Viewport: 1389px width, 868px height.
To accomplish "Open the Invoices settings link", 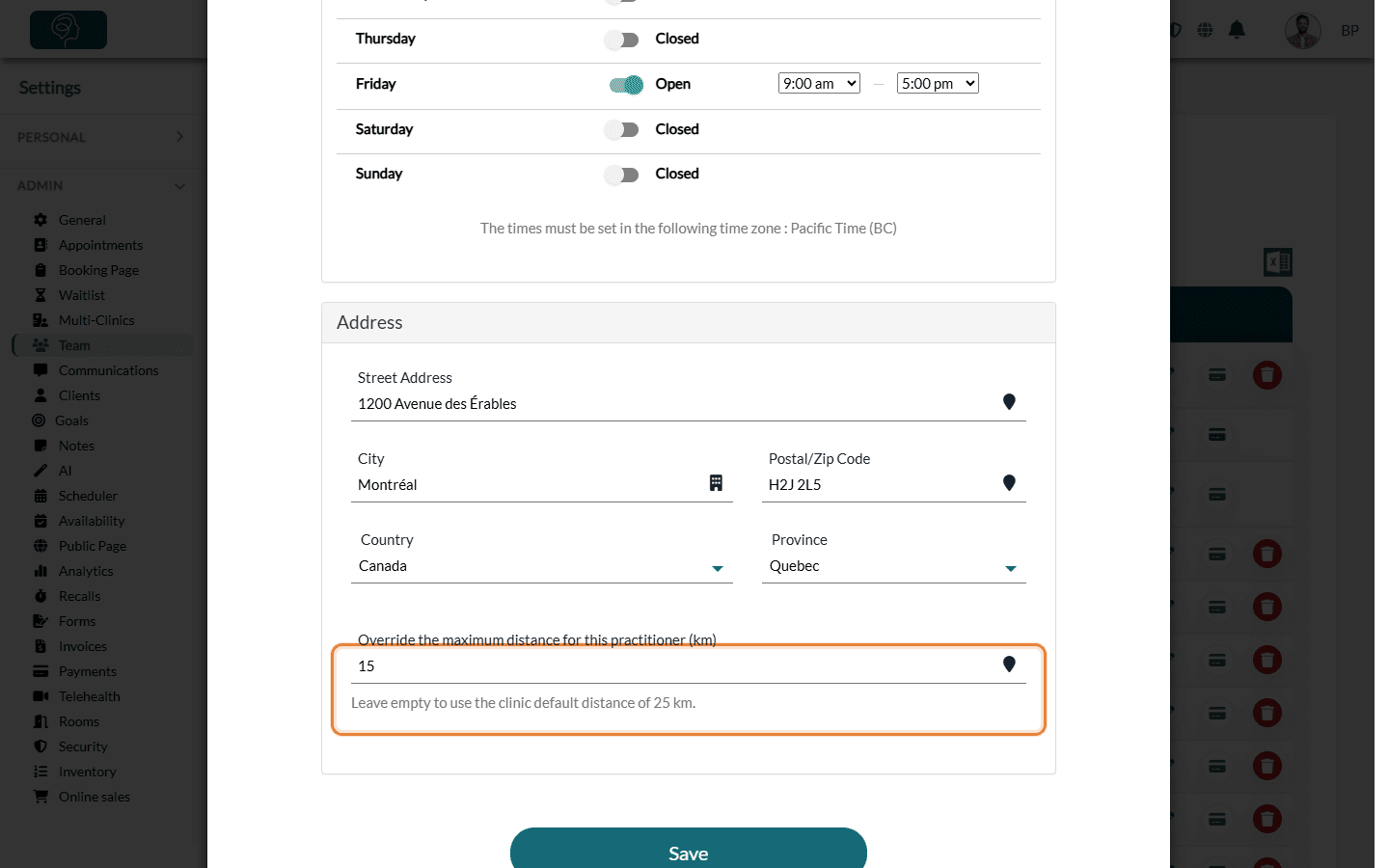I will click(83, 646).
